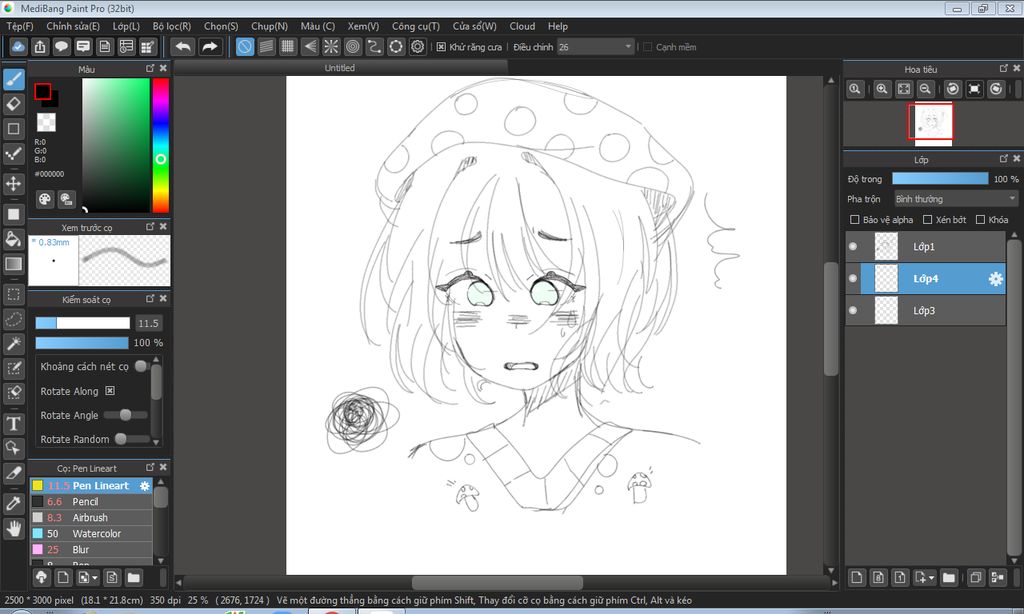
Task: Enable the concentric circle snap
Action: click(353, 47)
